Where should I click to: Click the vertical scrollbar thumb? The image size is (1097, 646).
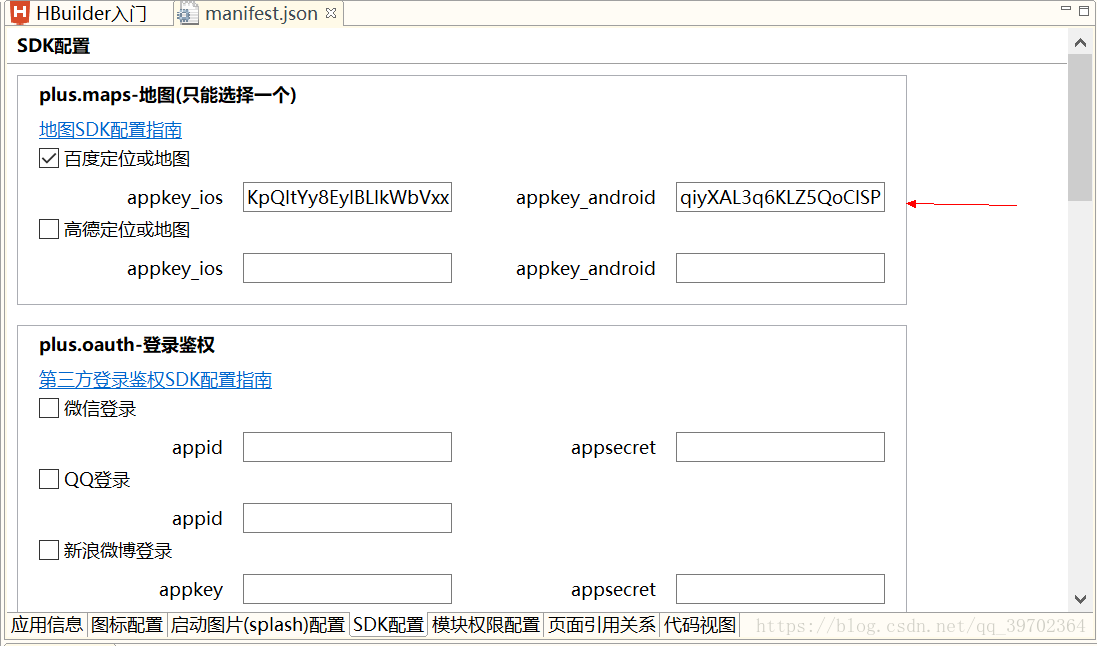(1080, 128)
